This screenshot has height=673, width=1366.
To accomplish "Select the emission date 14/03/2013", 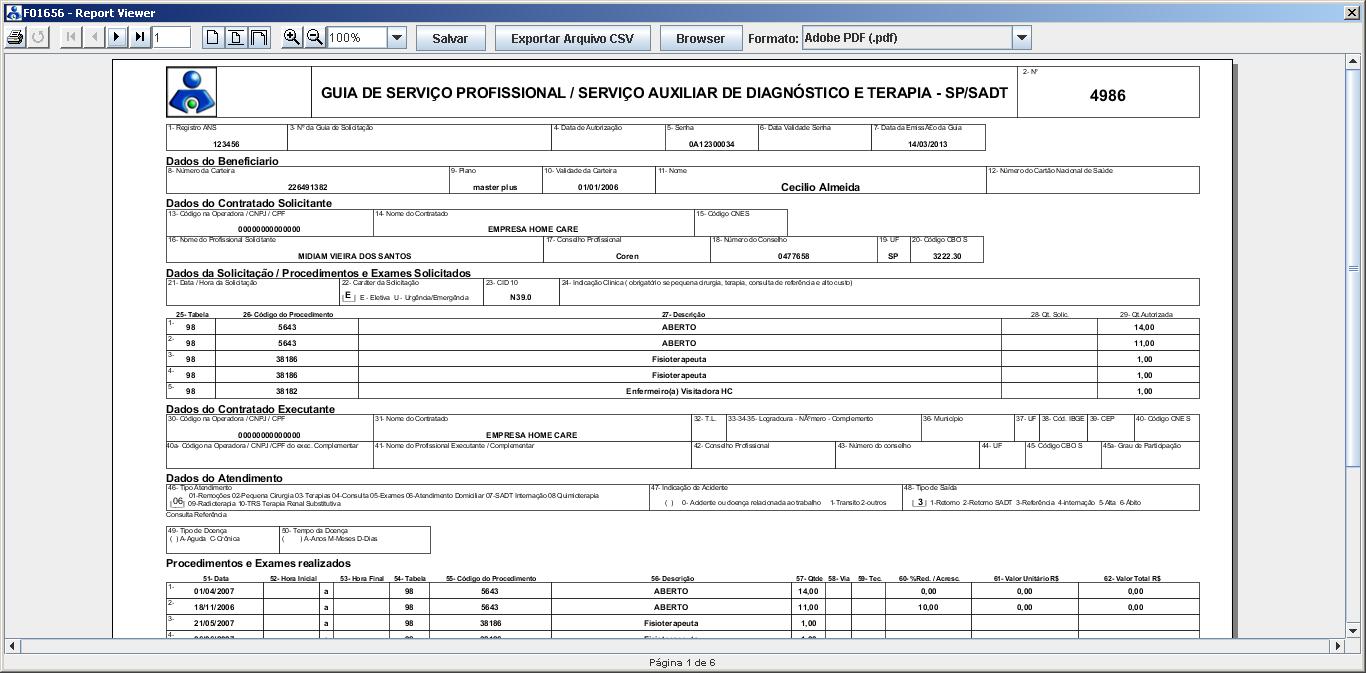I will tap(927, 144).
